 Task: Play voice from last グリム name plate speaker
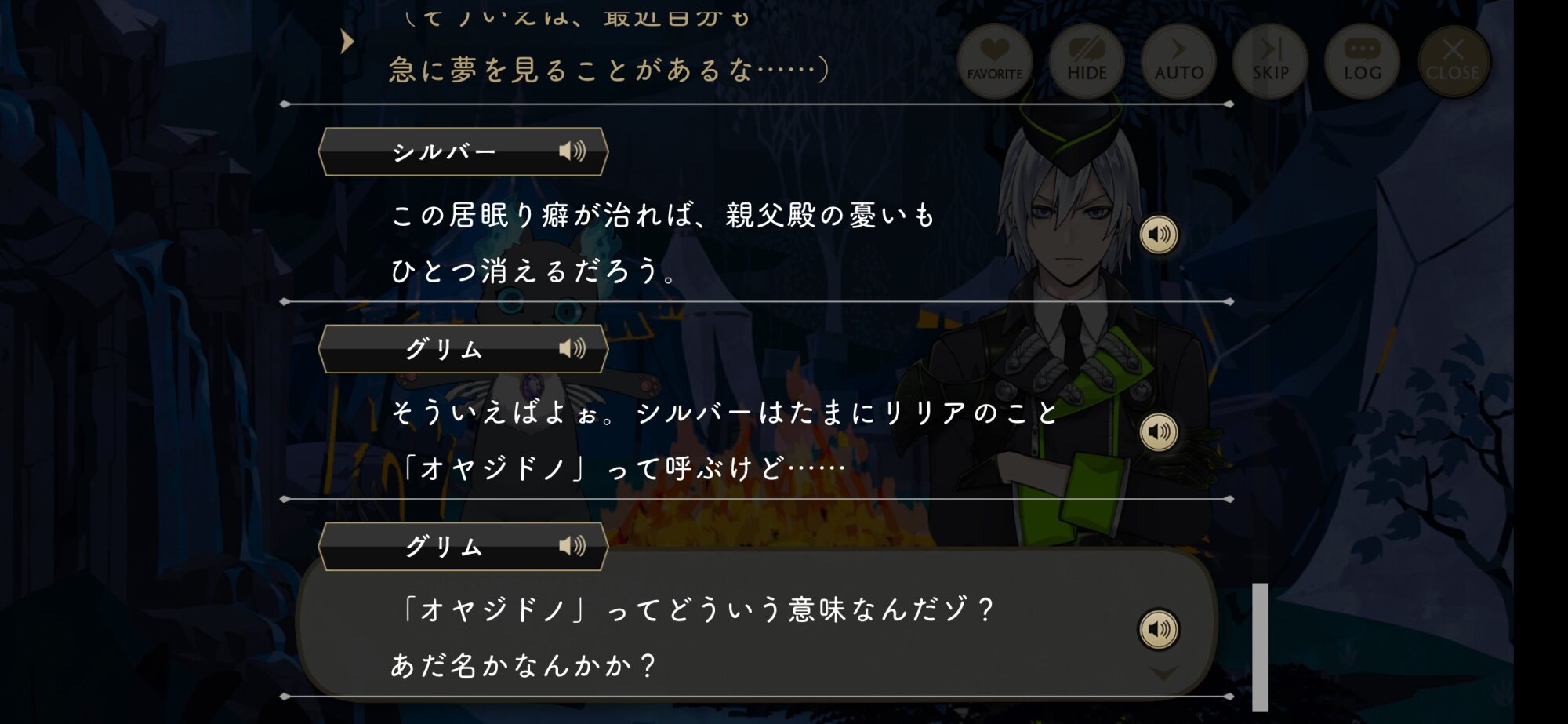572,546
